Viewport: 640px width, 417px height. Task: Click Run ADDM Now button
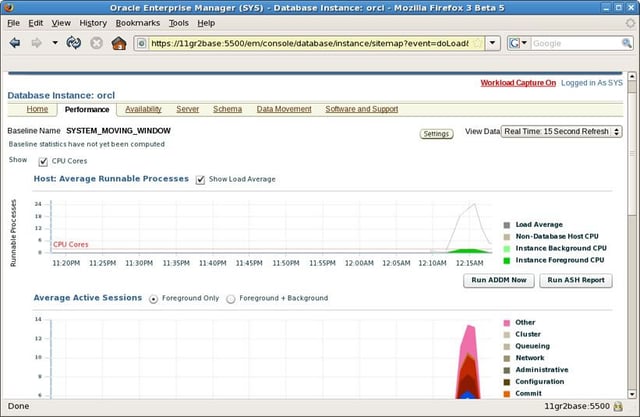(x=499, y=280)
